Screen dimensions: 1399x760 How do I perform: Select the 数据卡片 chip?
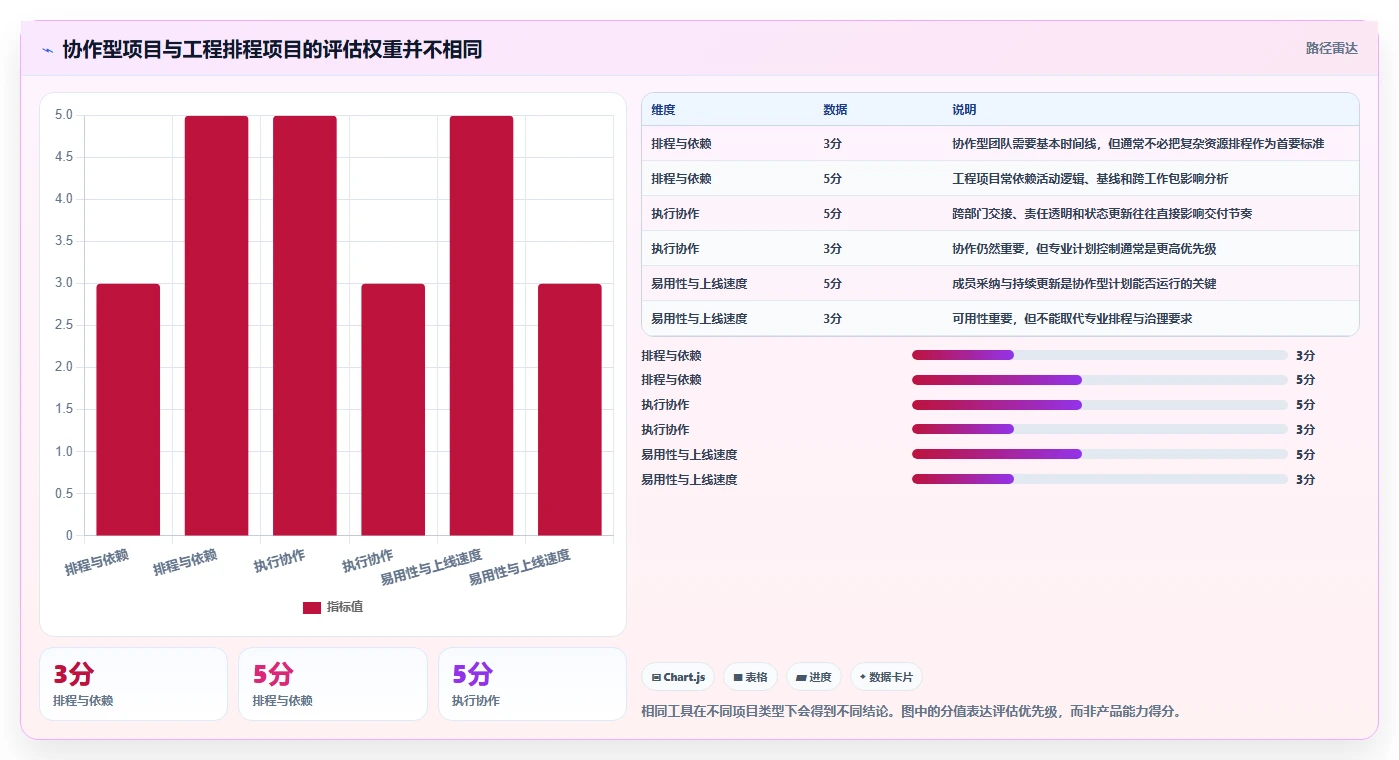click(x=886, y=677)
